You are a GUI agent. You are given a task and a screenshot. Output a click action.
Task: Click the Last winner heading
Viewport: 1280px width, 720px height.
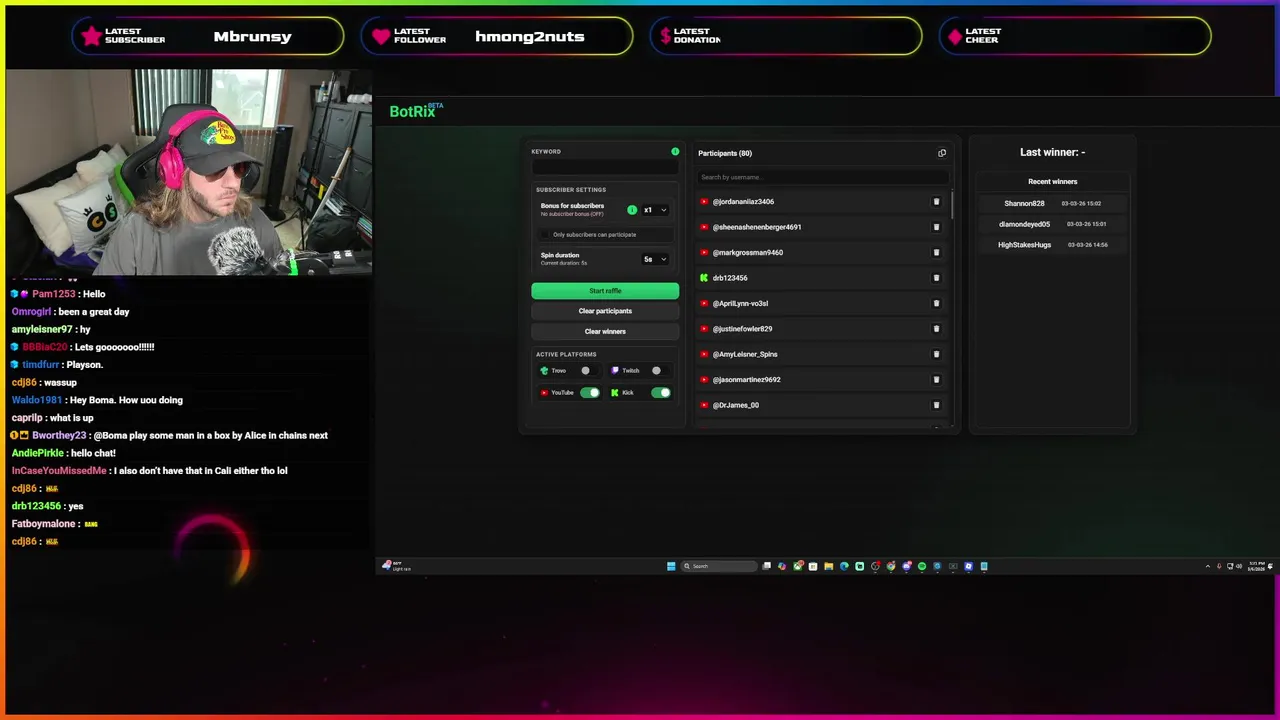coord(1052,152)
